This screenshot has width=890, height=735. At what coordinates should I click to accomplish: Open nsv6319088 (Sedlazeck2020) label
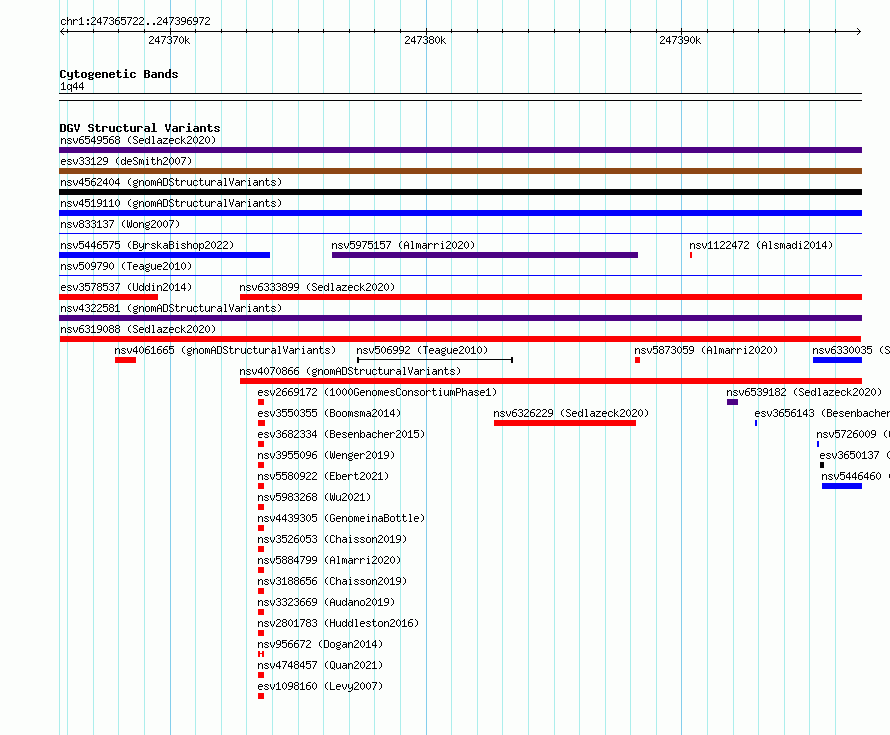pos(138,329)
